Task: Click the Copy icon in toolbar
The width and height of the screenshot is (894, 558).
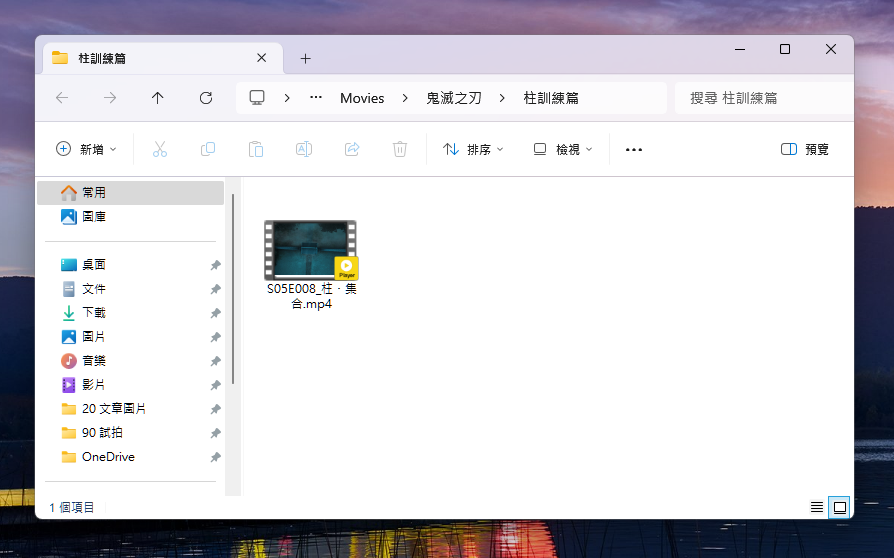Action: (208, 149)
